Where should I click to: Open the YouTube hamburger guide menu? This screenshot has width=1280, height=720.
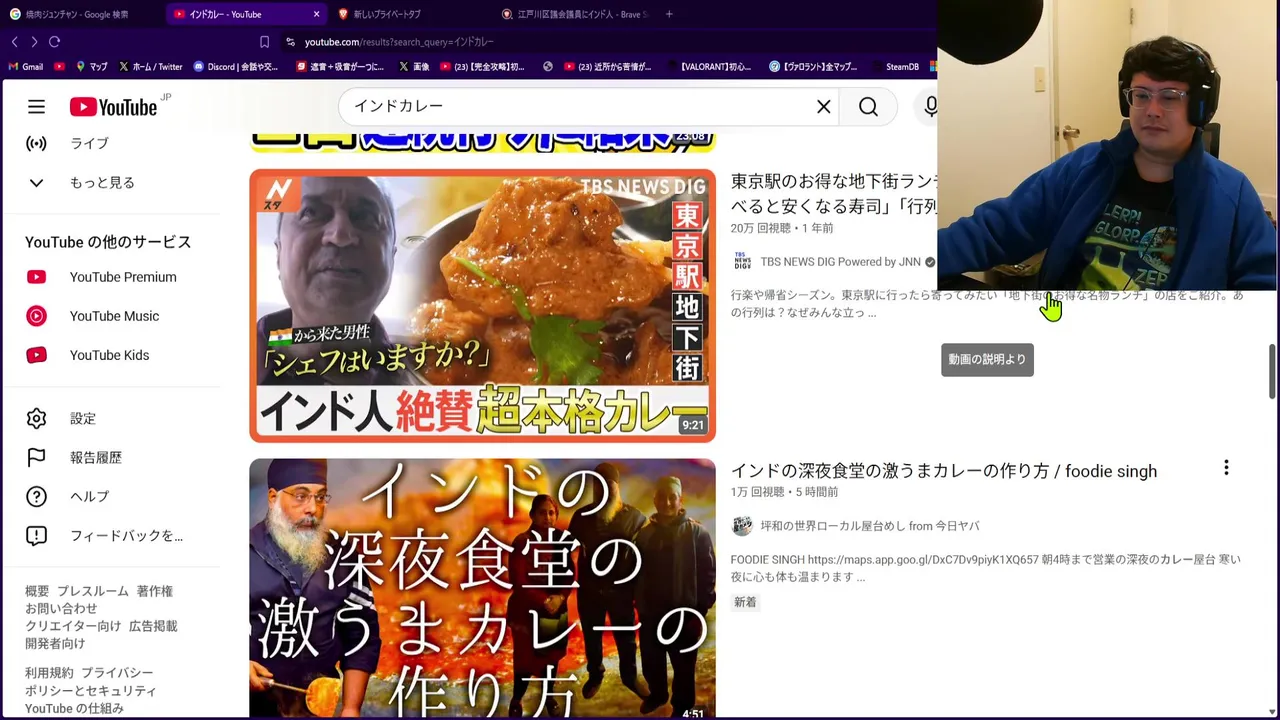point(36,107)
